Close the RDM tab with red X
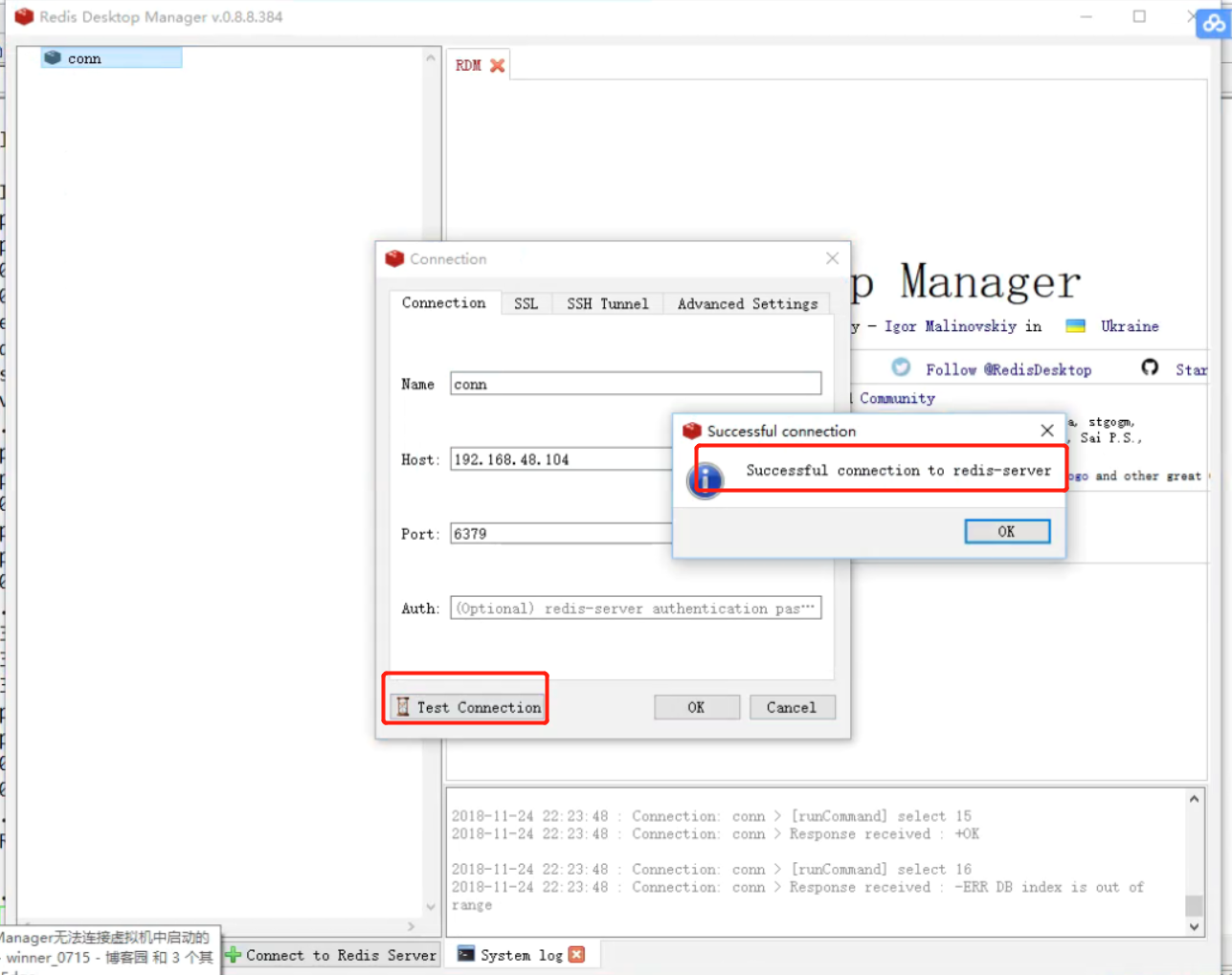 497,65
